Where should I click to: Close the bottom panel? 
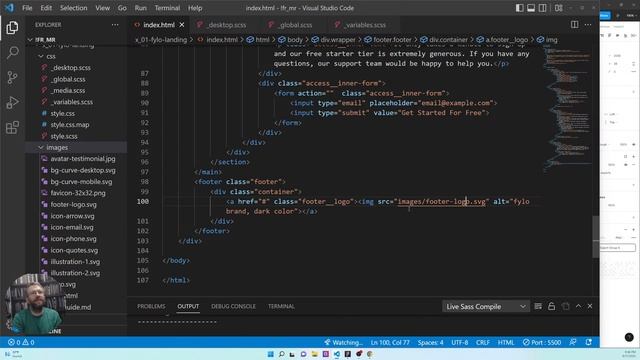(590, 306)
